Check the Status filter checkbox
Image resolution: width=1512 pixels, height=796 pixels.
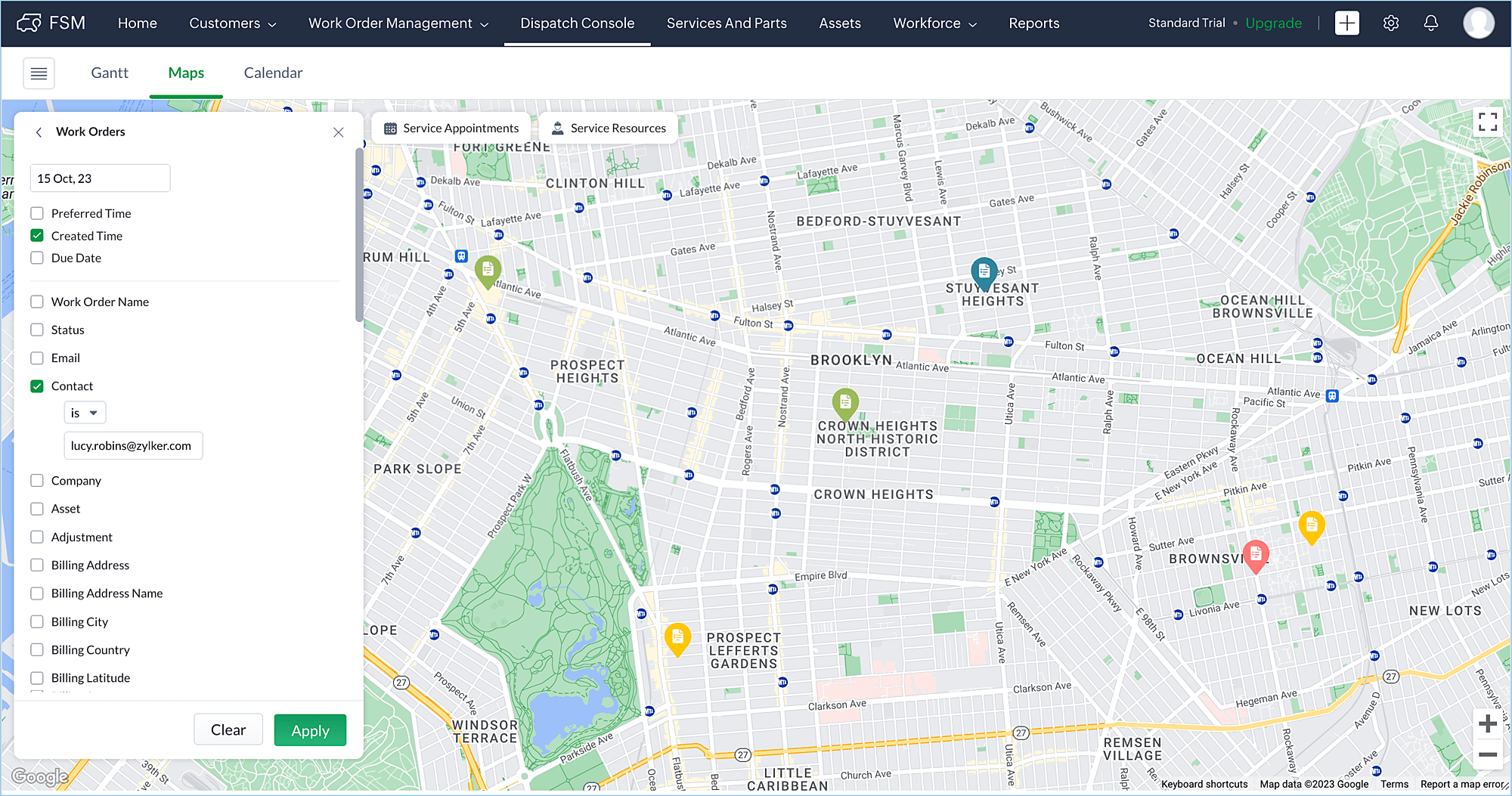tap(37, 330)
